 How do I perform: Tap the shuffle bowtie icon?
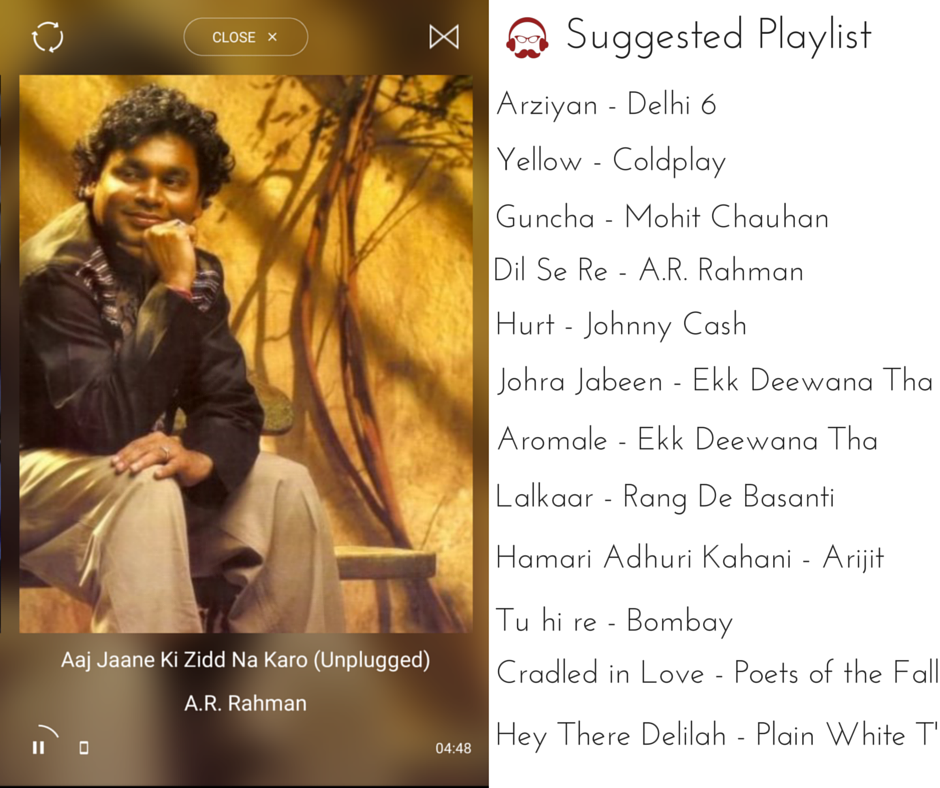(444, 37)
